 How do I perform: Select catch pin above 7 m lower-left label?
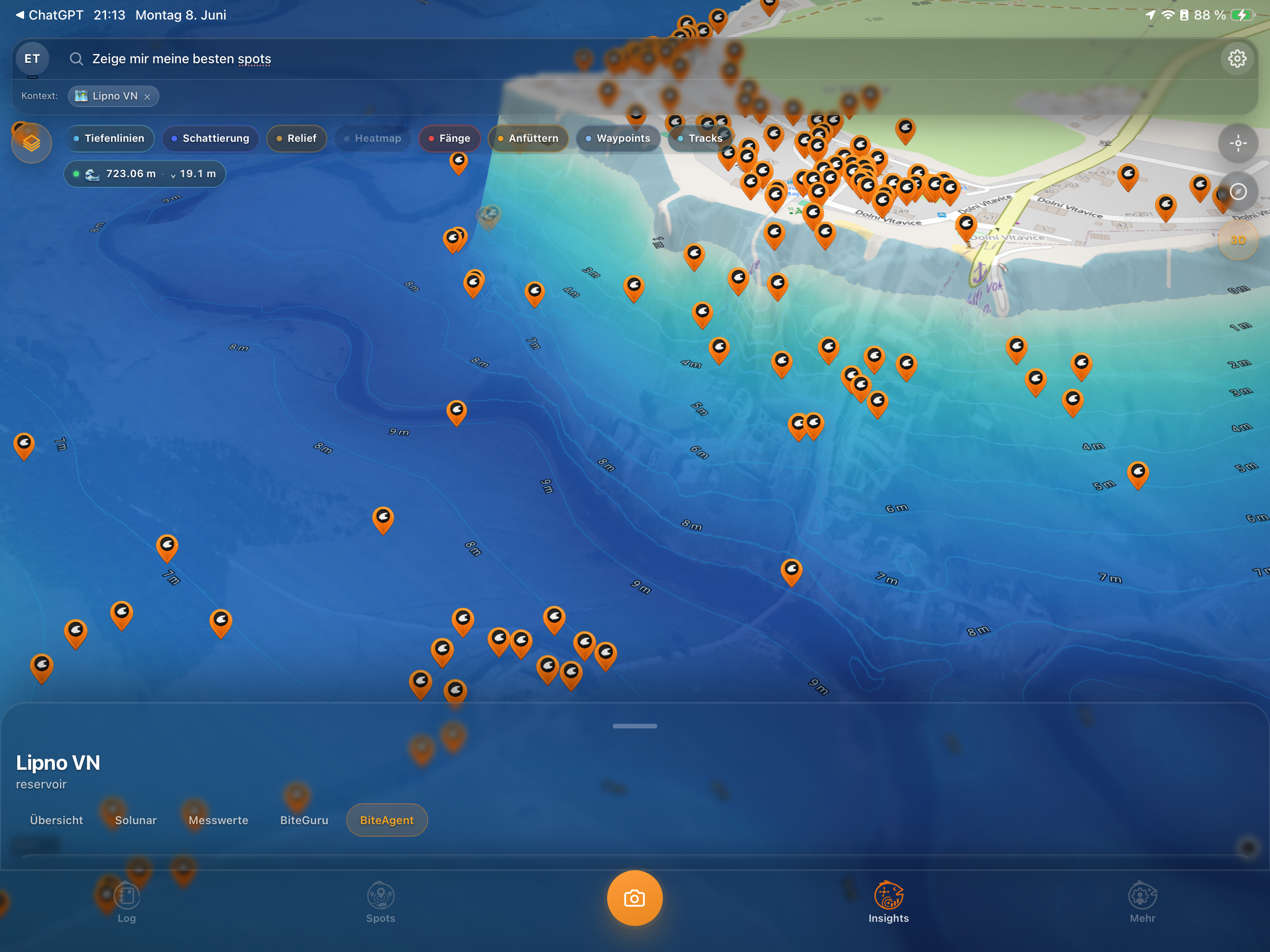(167, 548)
